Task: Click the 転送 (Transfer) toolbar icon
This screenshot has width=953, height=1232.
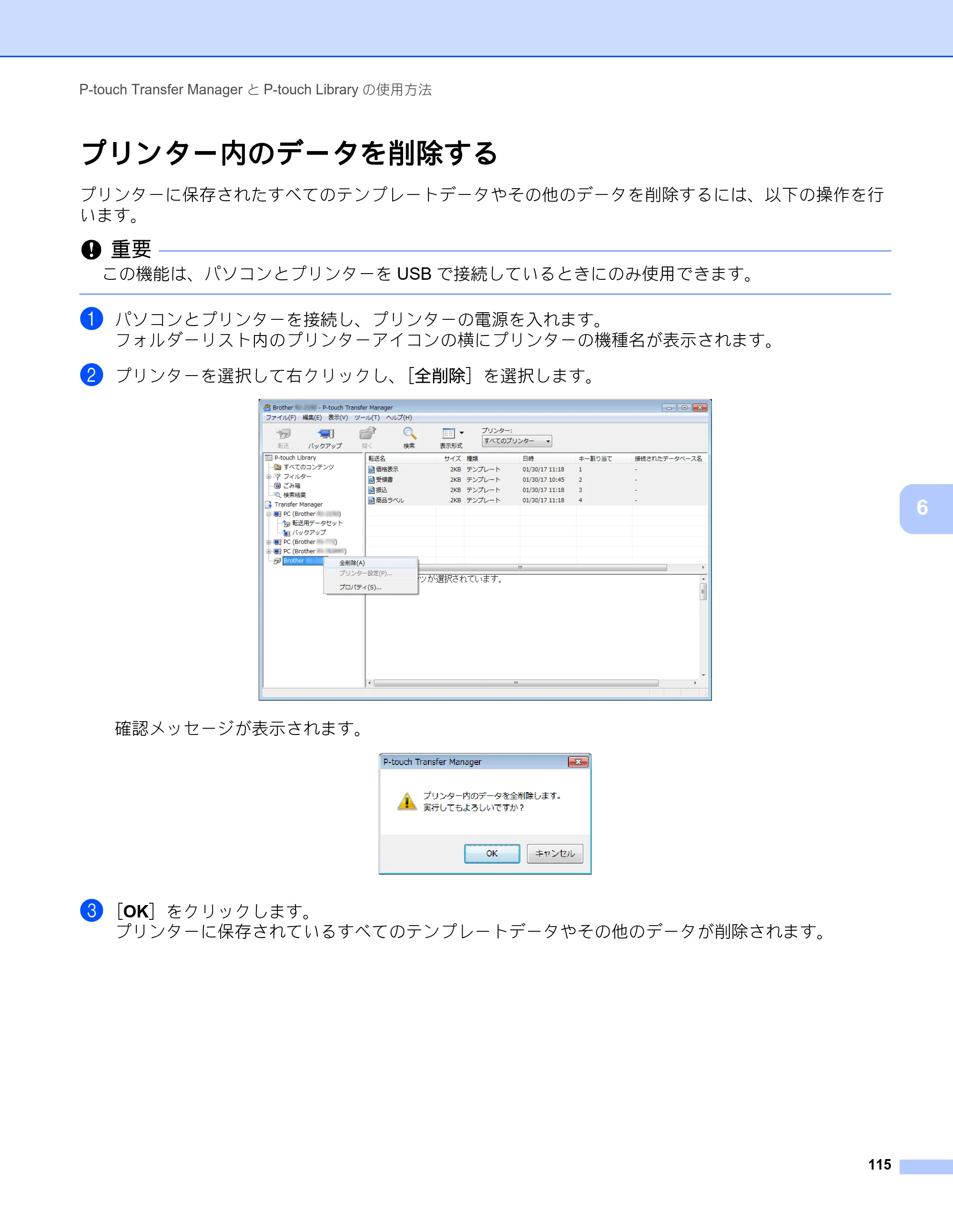Action: pos(283,434)
